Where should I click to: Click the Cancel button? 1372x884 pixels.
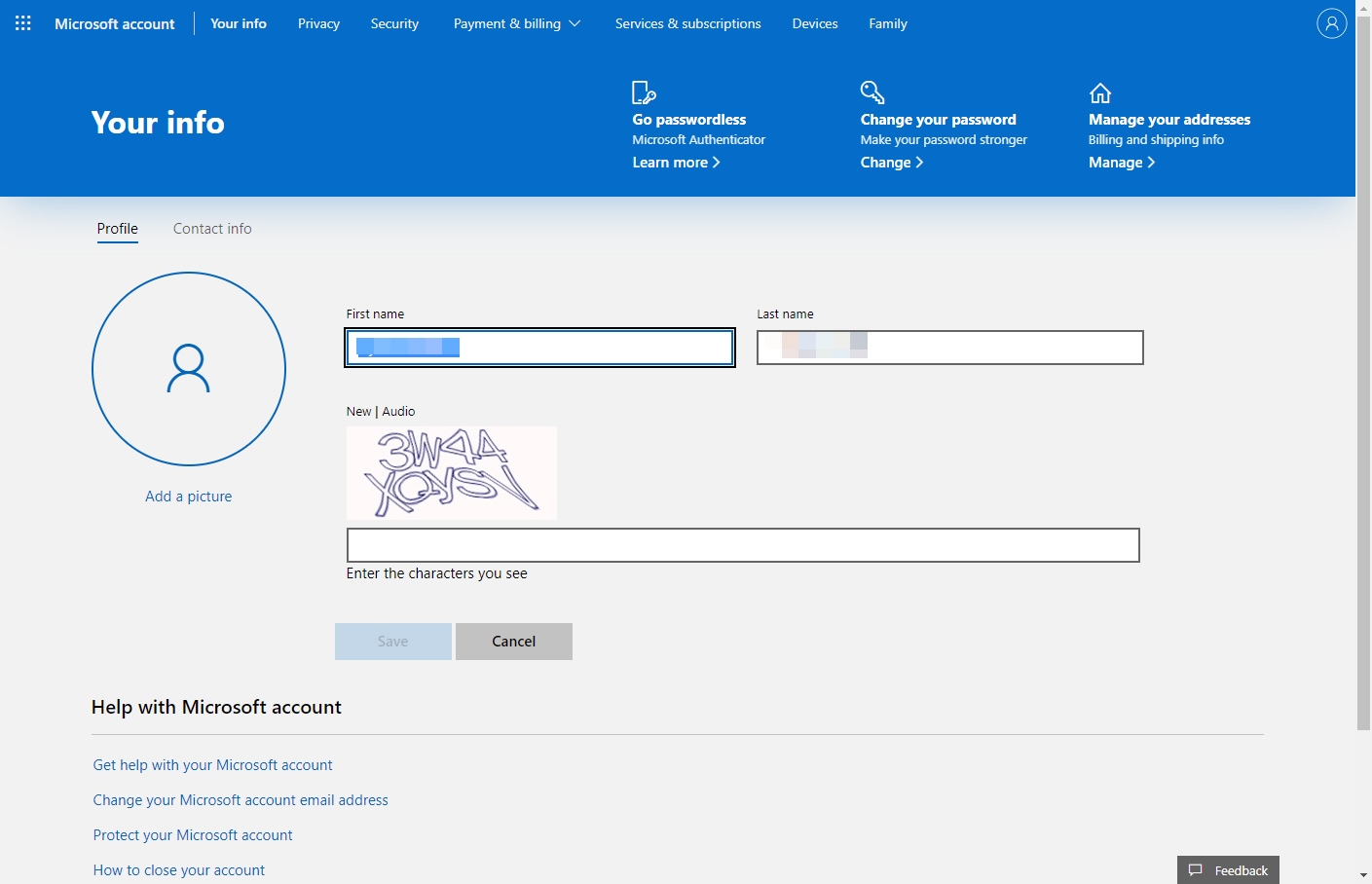(514, 642)
